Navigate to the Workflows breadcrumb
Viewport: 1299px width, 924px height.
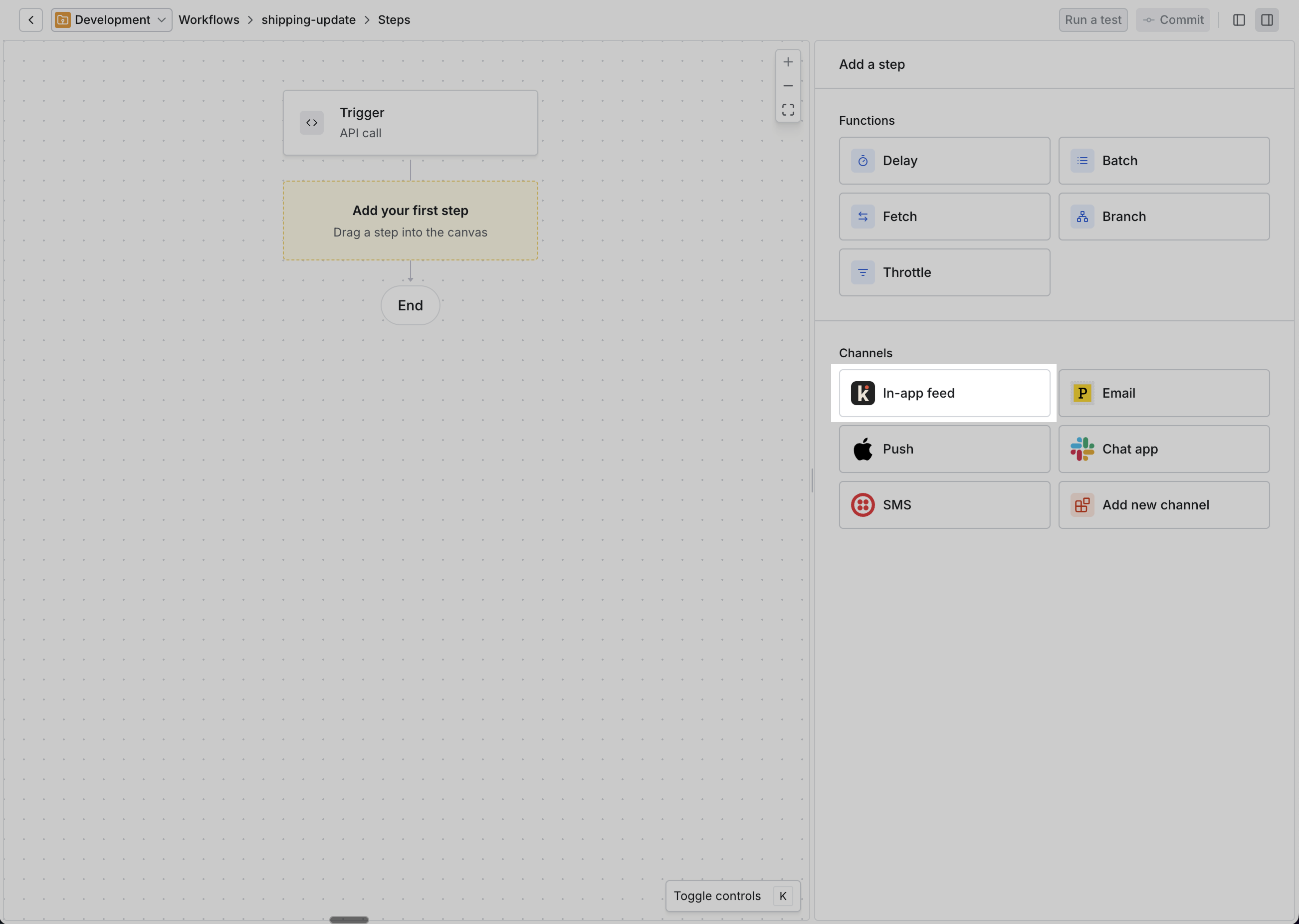209,19
